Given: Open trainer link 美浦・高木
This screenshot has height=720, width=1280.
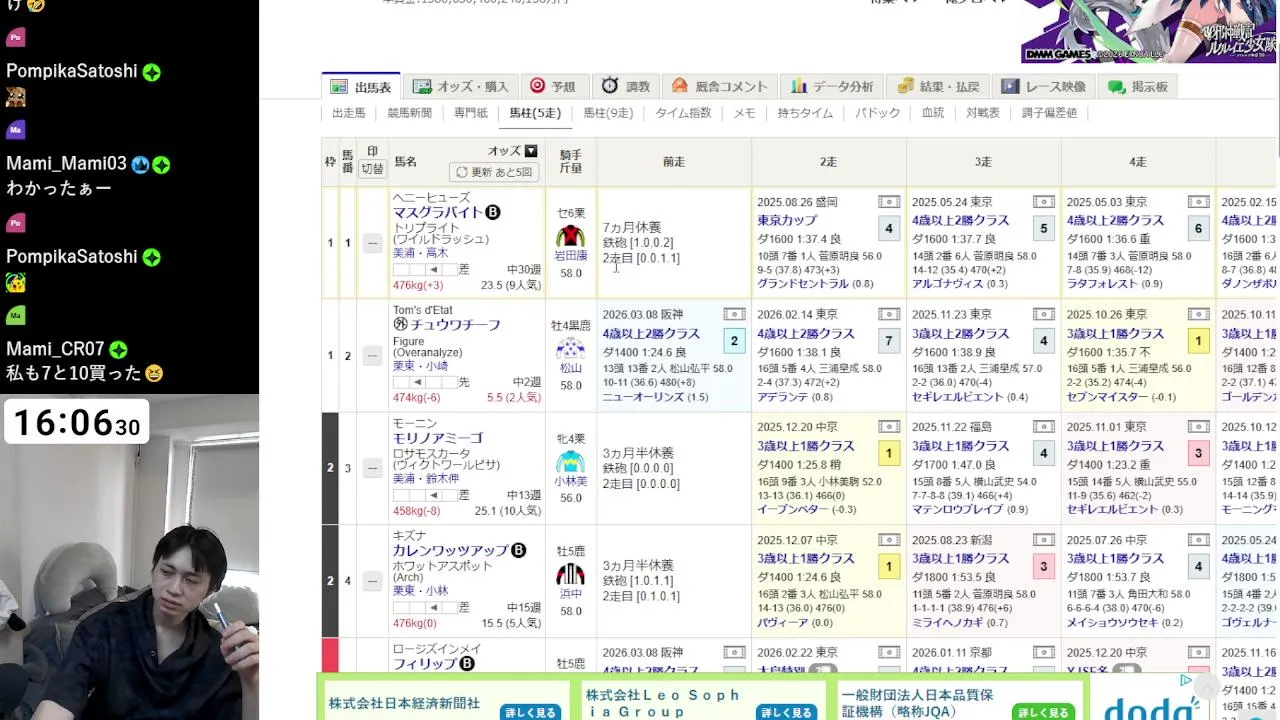Looking at the screenshot, I should pos(420,254).
